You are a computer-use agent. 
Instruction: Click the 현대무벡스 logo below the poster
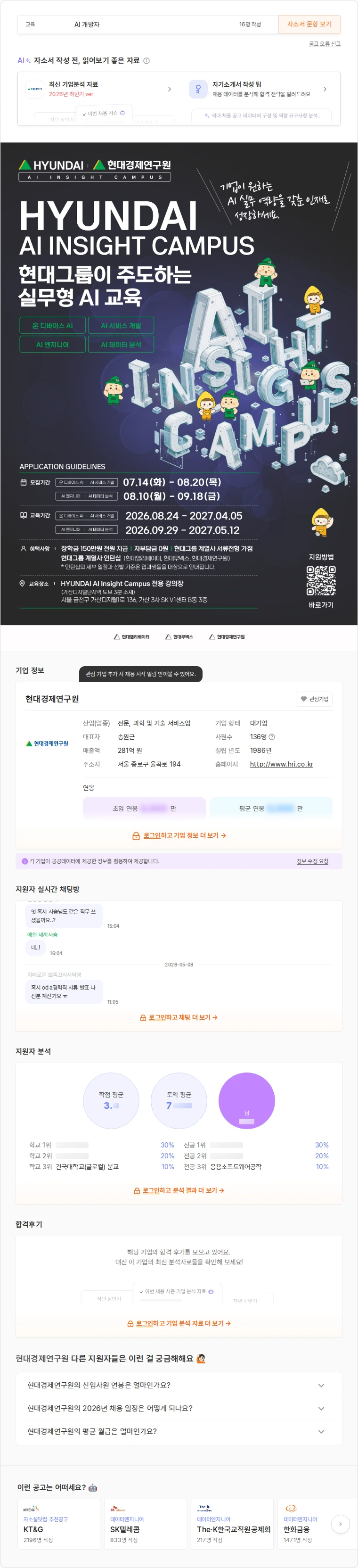coord(179,637)
